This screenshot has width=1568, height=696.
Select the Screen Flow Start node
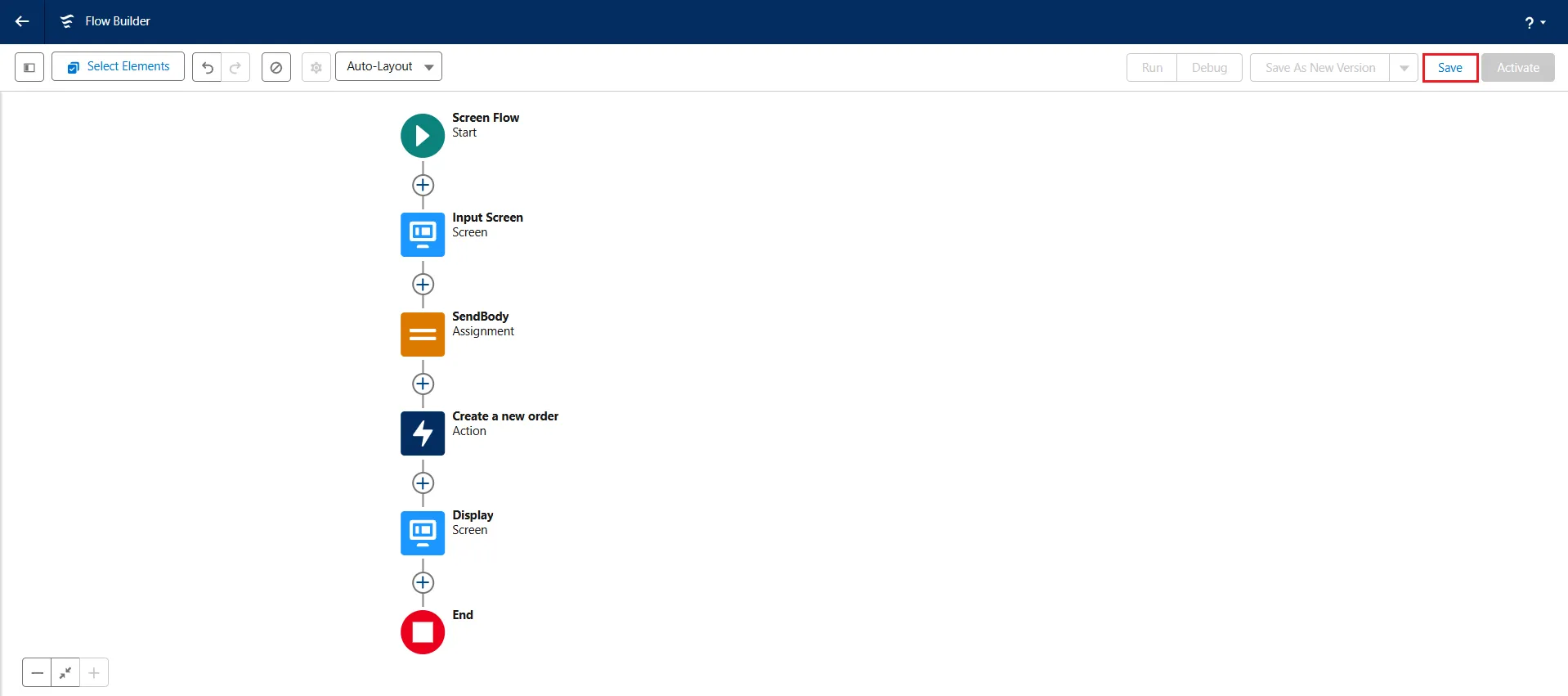[423, 136]
